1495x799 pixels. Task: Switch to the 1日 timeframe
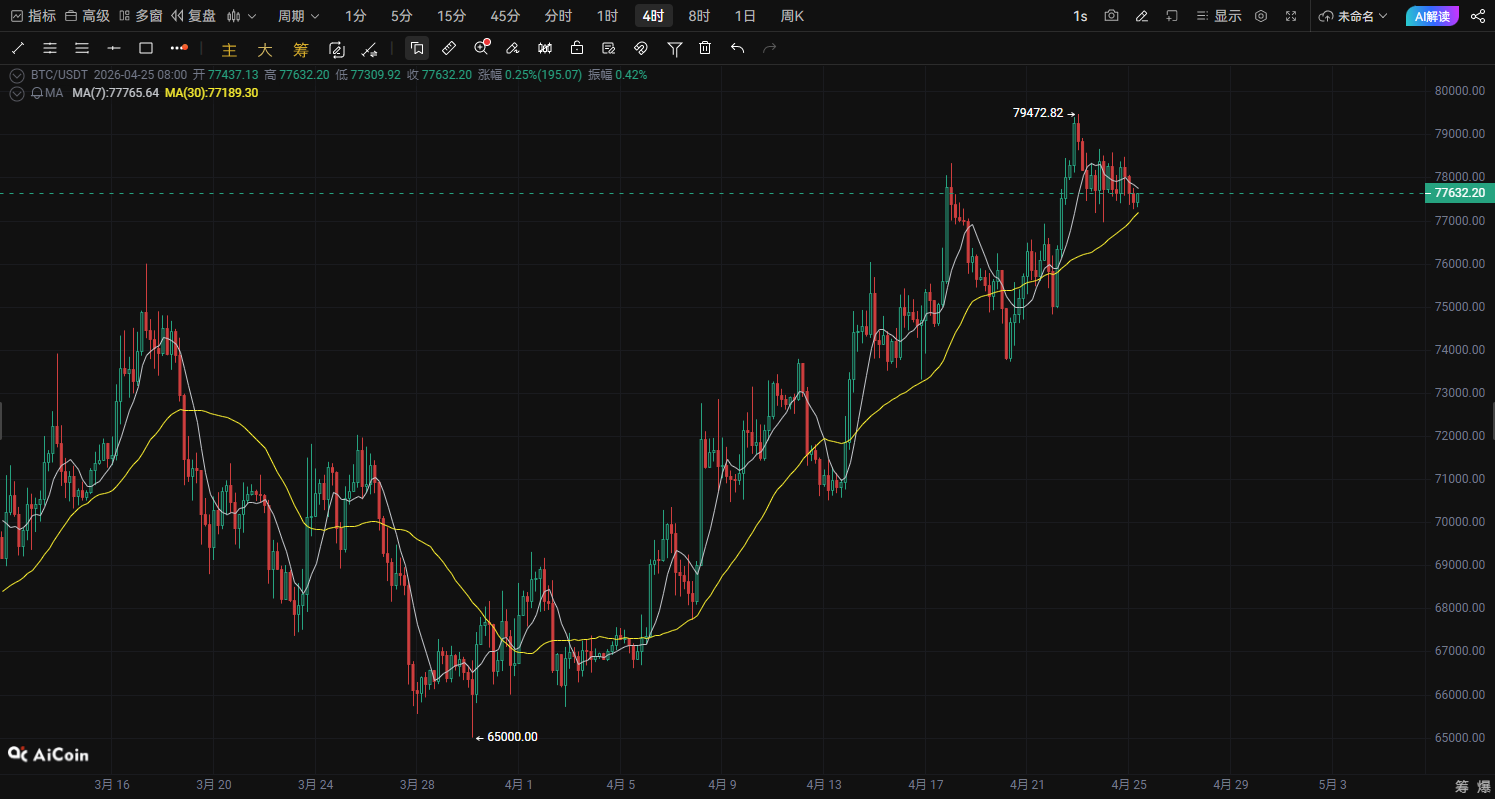(x=744, y=16)
